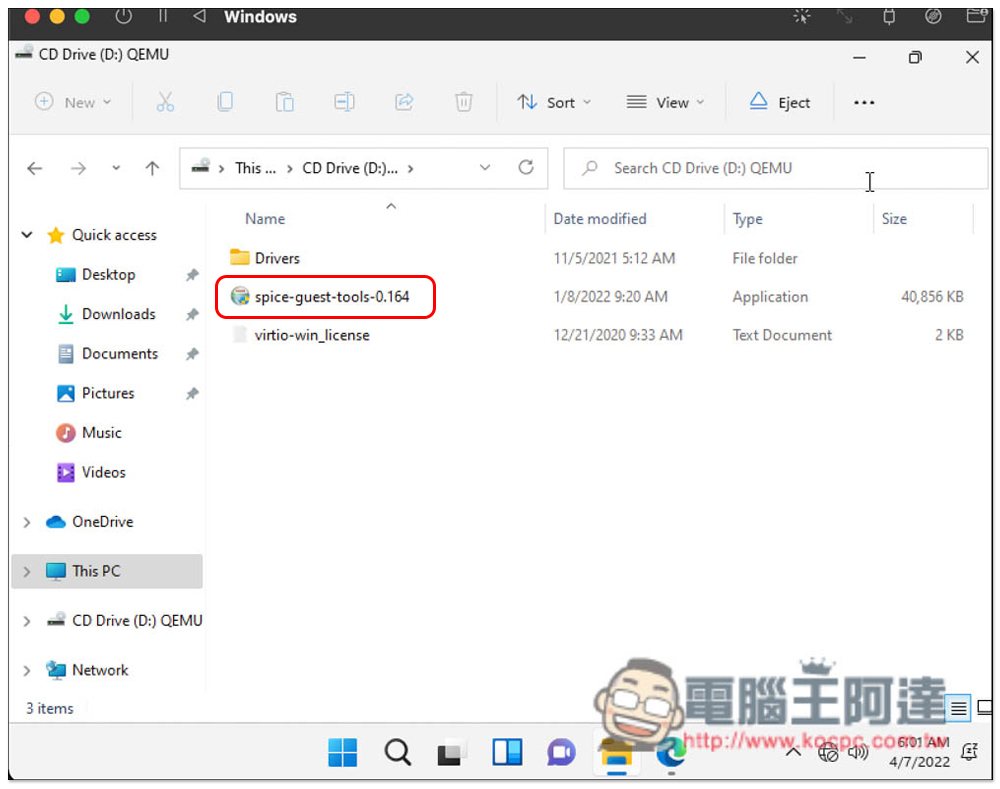Screen dimensions: 1000x789
Task: Go forward with the right arrow
Action: click(x=78, y=168)
